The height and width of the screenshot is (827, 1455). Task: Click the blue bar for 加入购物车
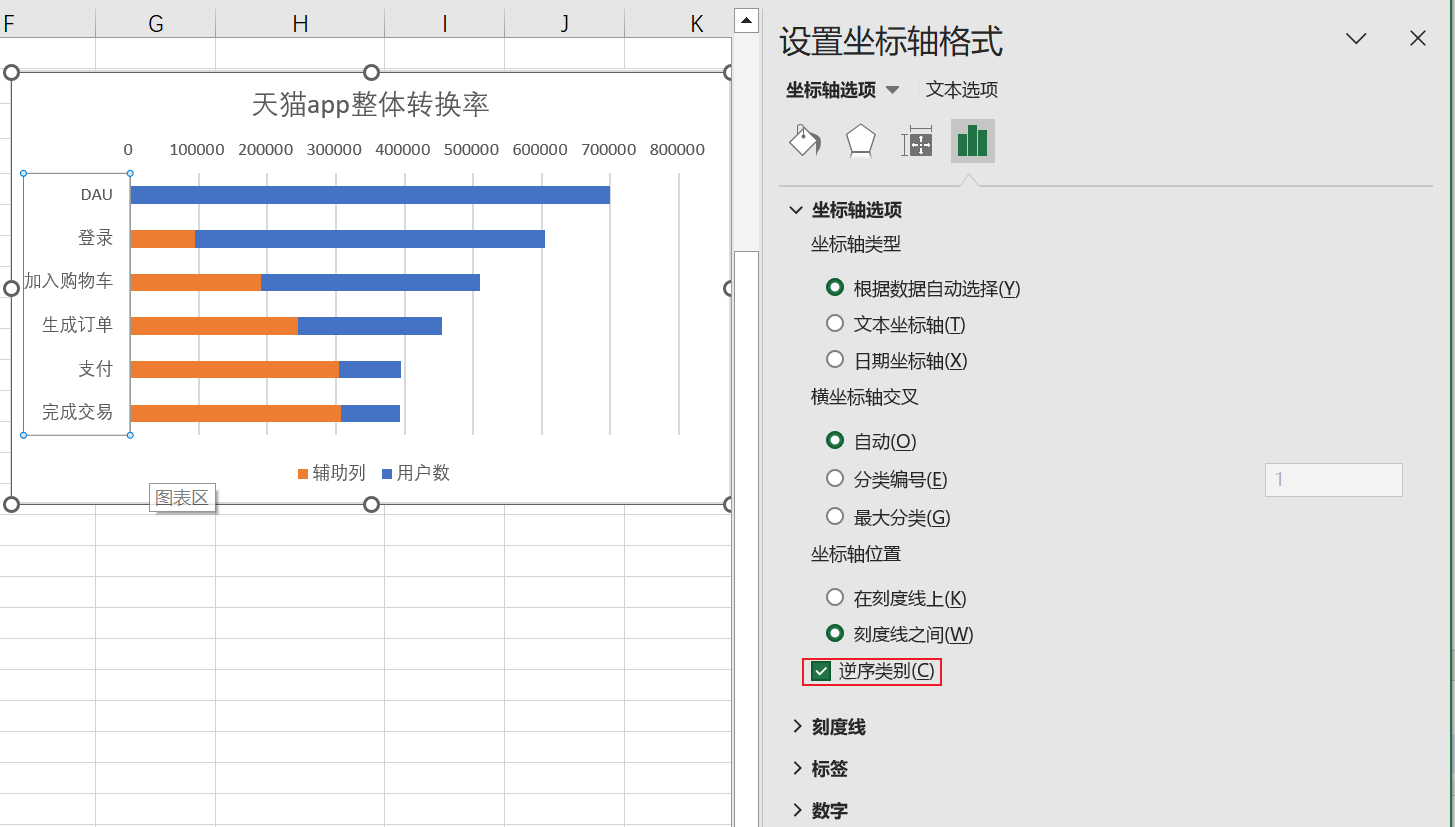click(370, 282)
